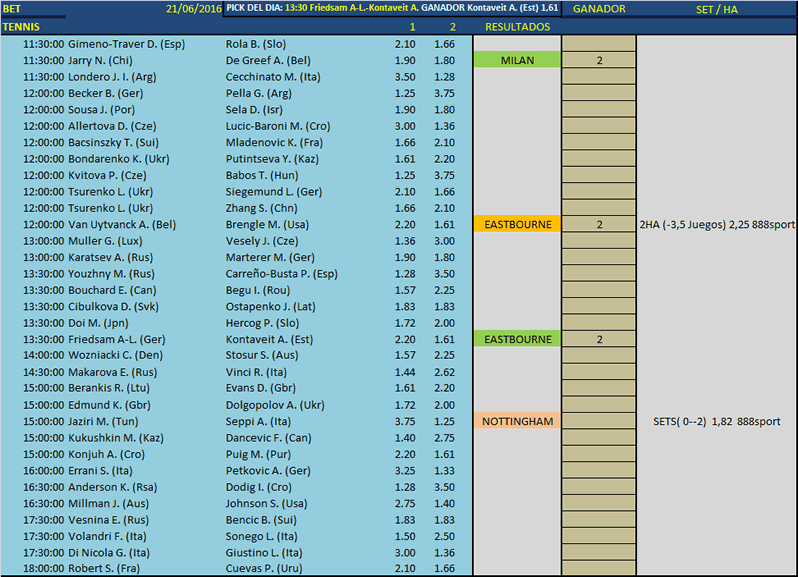This screenshot has width=798, height=577.
Task: Click Mladenovic K. (Fra) cell
Action: click(274, 142)
